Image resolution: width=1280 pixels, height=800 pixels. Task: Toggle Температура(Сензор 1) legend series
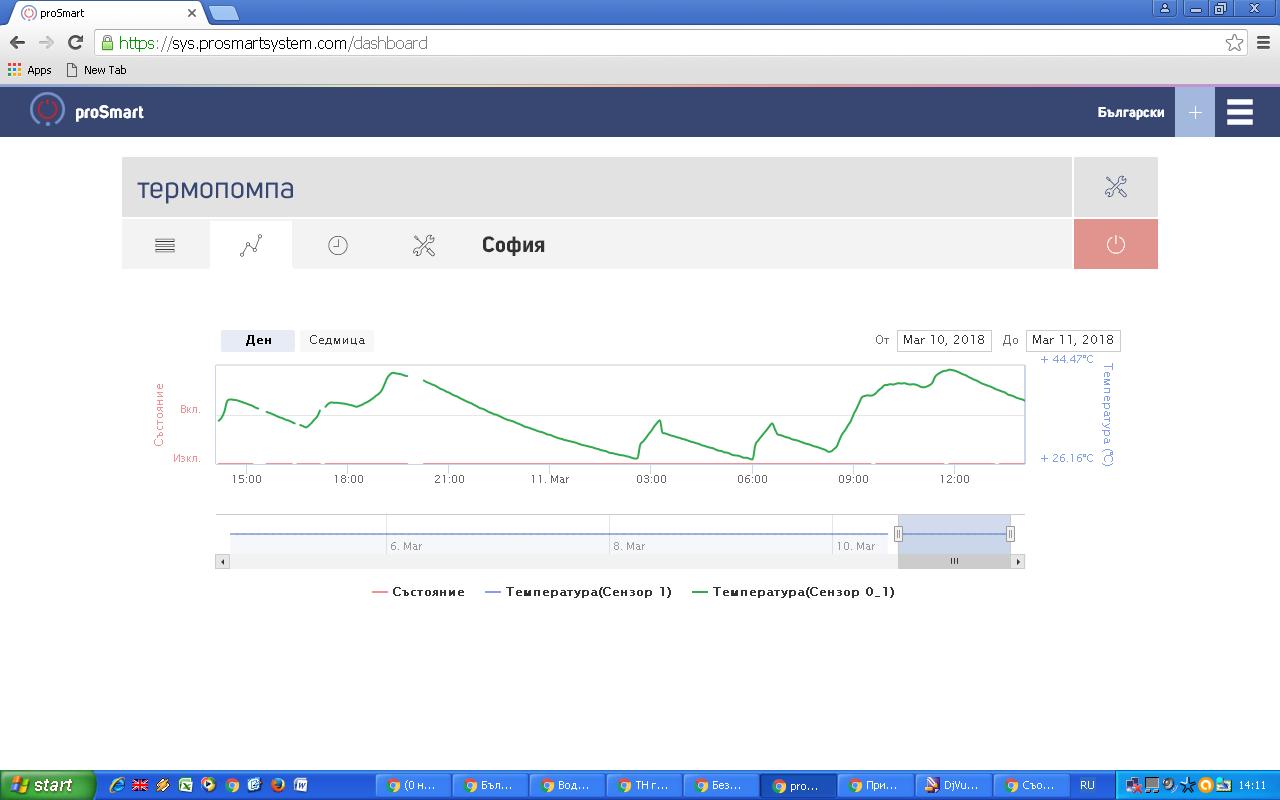pos(578,592)
